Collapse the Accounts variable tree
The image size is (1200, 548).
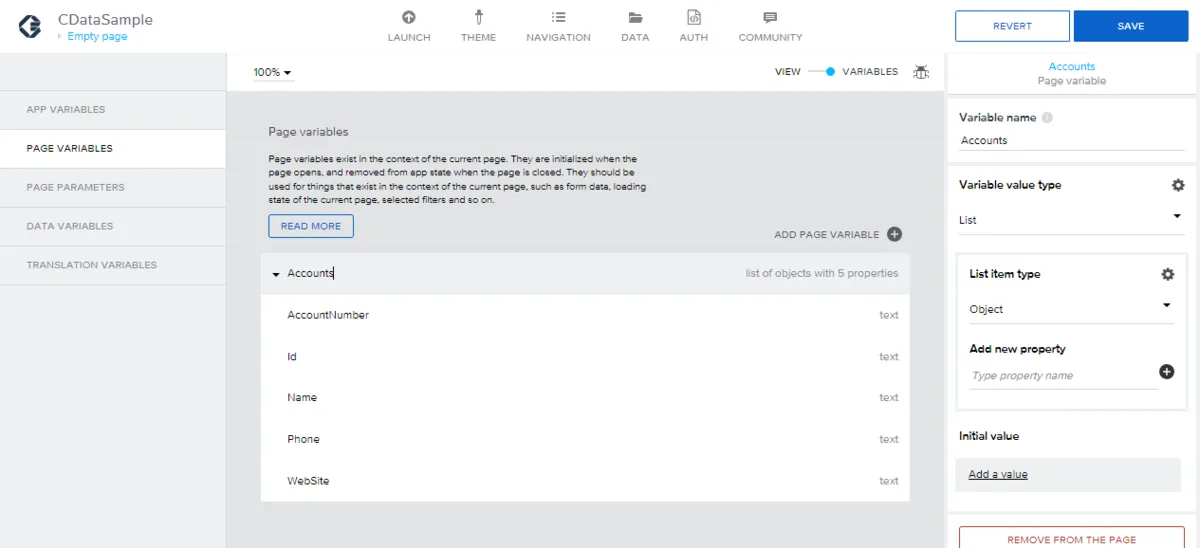[x=275, y=274]
